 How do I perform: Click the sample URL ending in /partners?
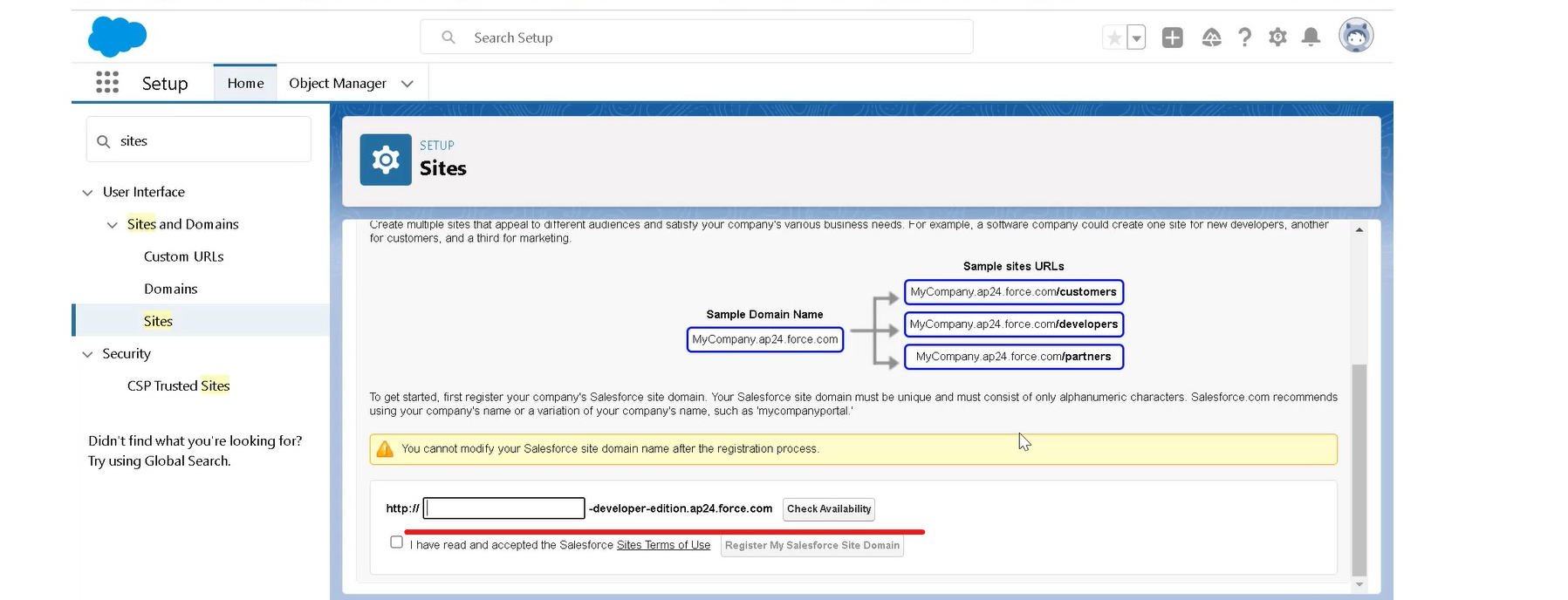pyautogui.click(x=1014, y=357)
